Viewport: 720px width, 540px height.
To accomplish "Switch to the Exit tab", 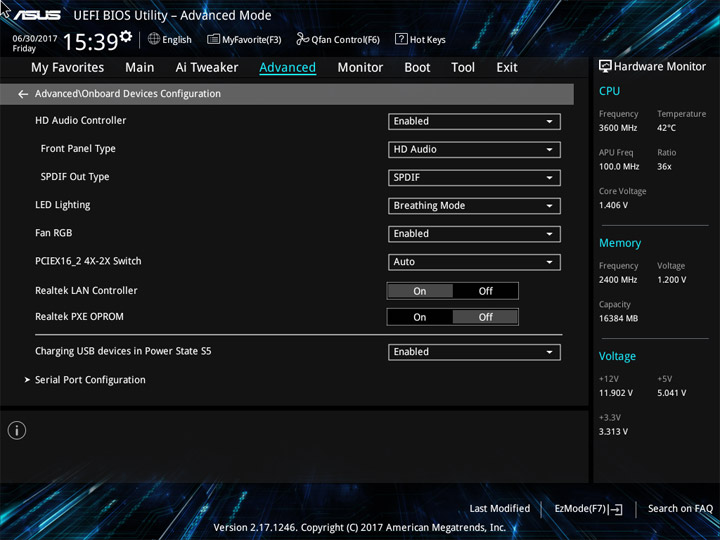I will (x=506, y=68).
